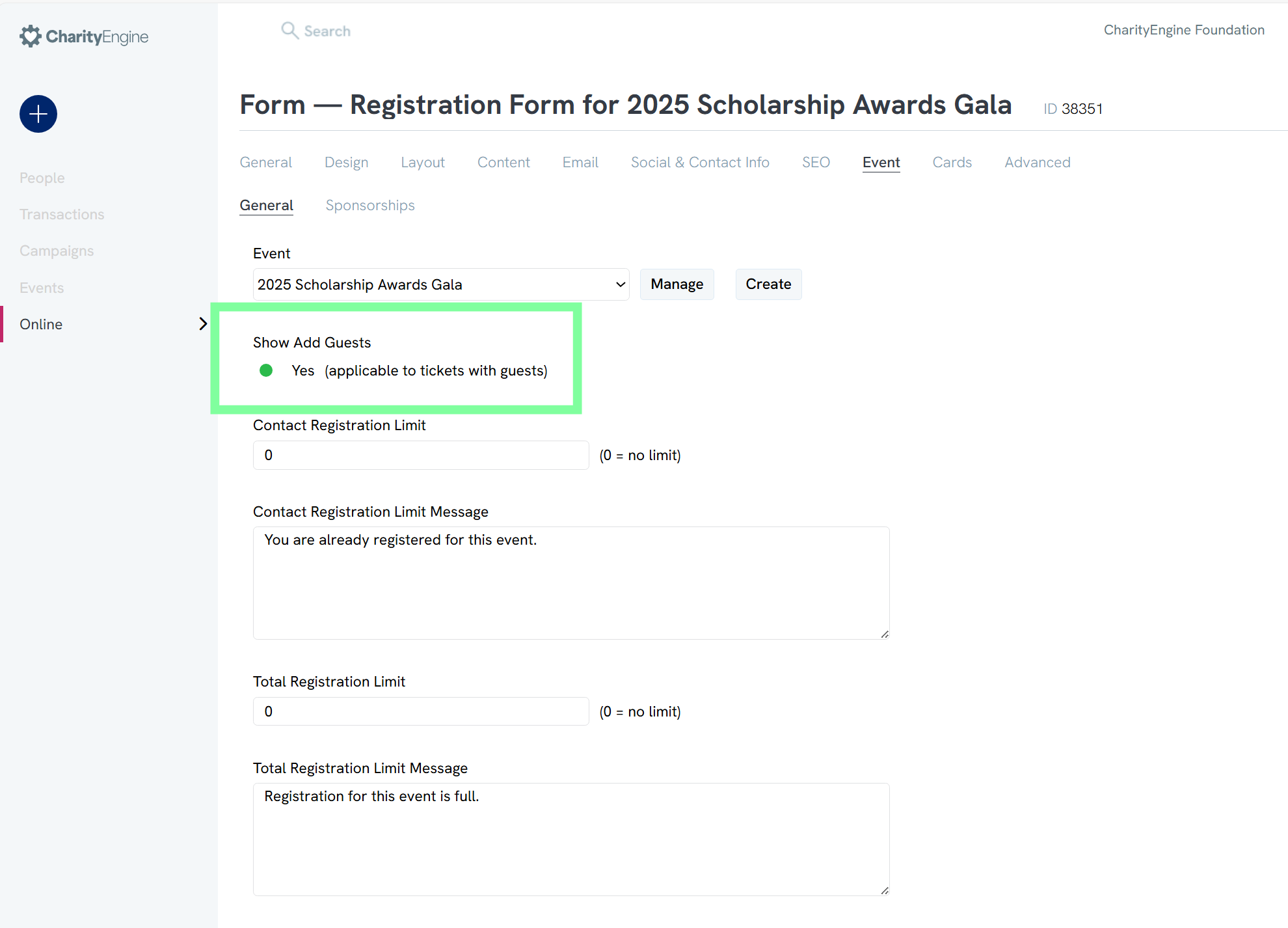Open the Sponsorships sub-tab
1288x928 pixels.
pos(369,205)
